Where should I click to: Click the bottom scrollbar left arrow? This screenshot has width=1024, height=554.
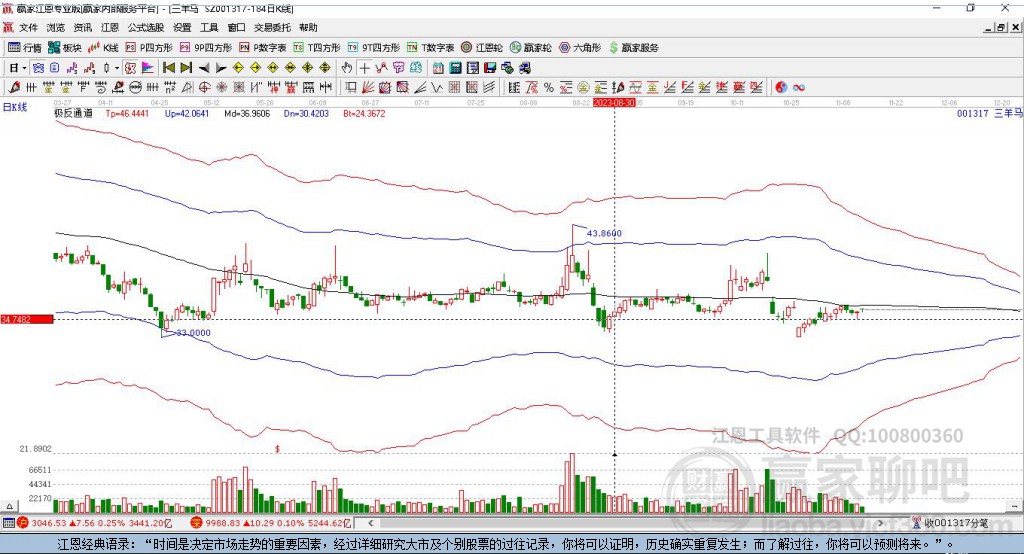[x=371, y=523]
